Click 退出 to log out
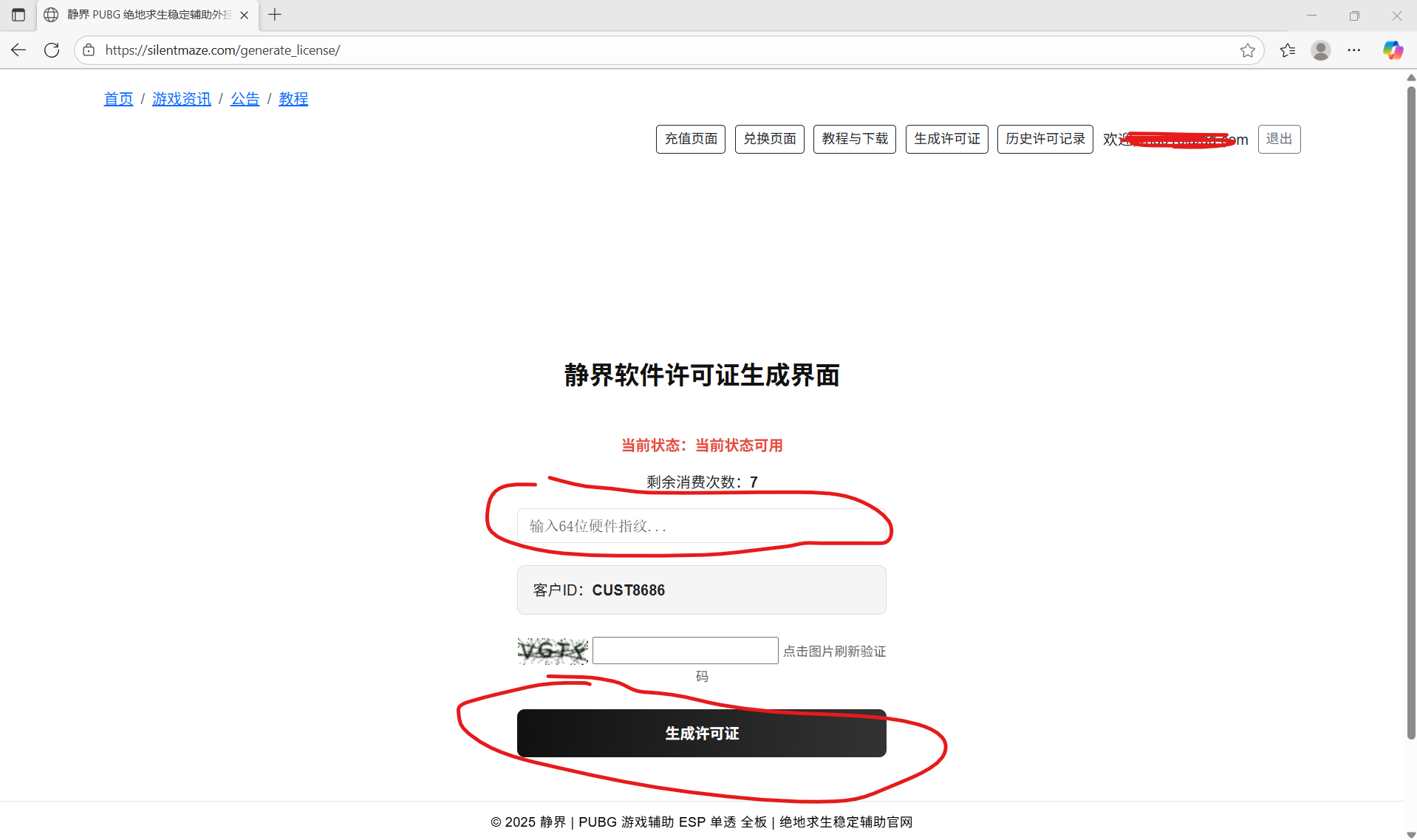 [1279, 139]
